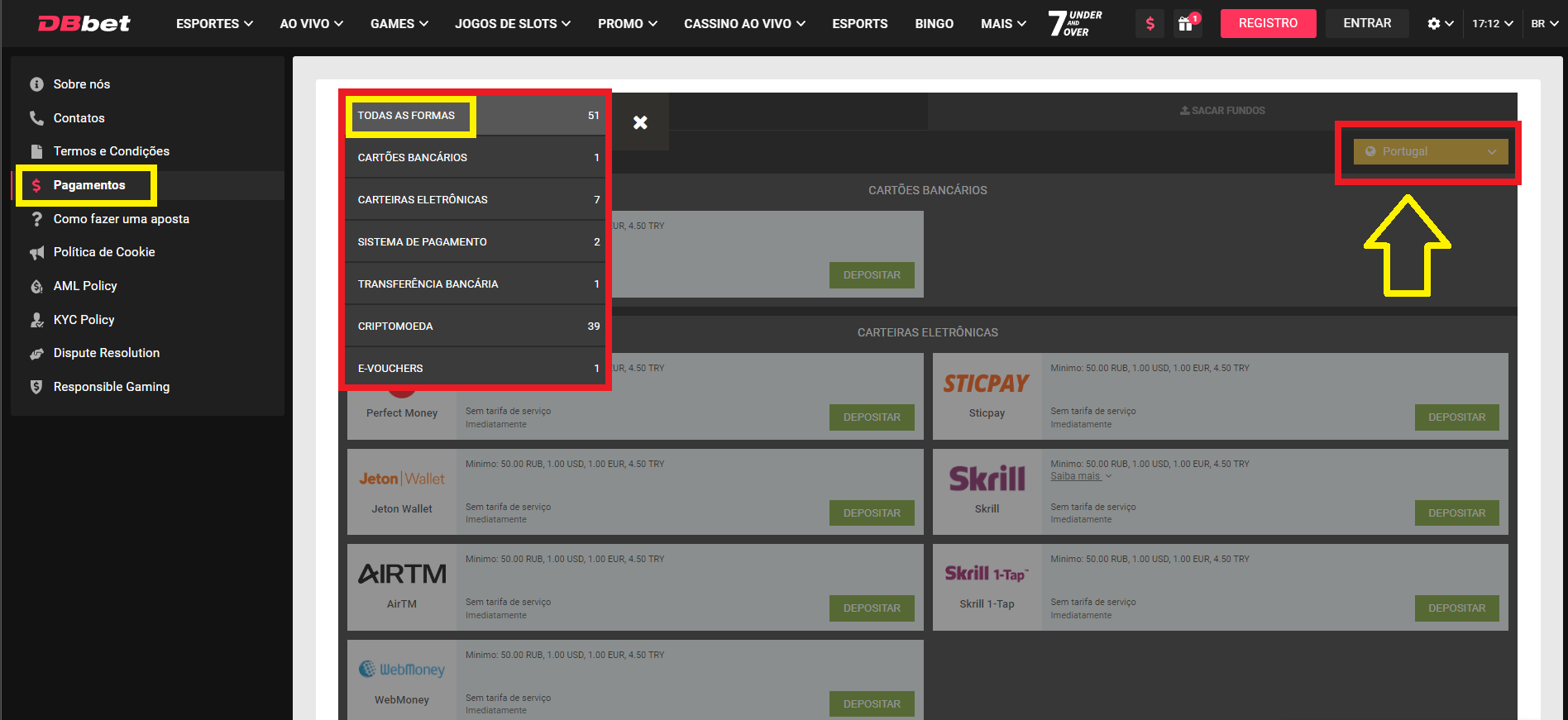Click the Termos e Condições document icon

[36, 151]
